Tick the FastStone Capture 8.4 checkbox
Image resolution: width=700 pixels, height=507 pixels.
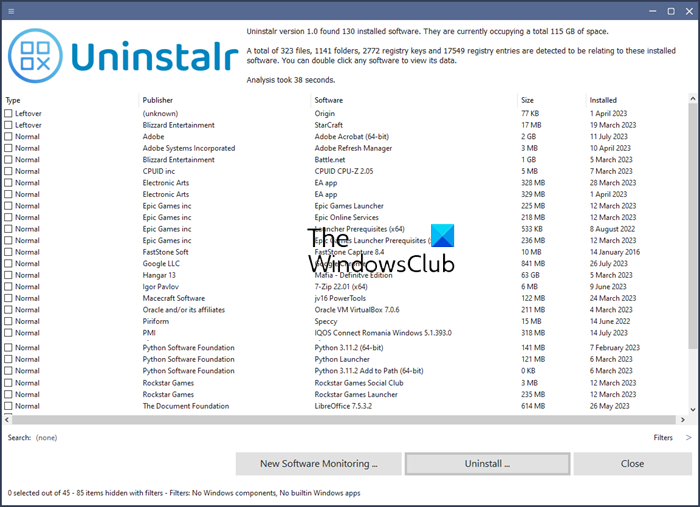click(x=8, y=252)
